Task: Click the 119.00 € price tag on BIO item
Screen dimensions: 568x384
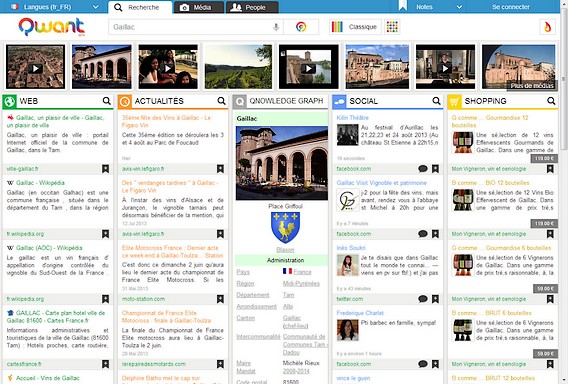Action: tap(544, 224)
